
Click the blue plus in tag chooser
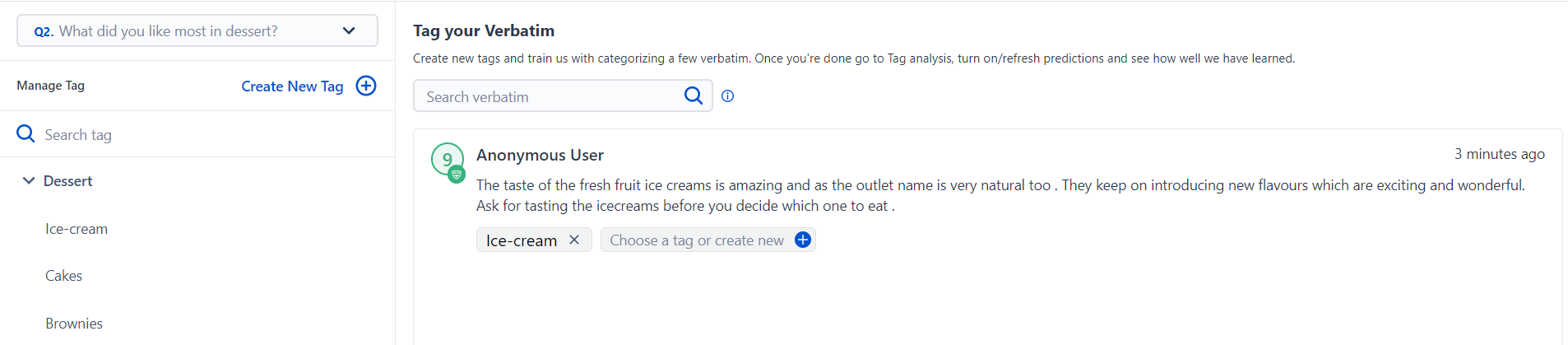(x=803, y=240)
